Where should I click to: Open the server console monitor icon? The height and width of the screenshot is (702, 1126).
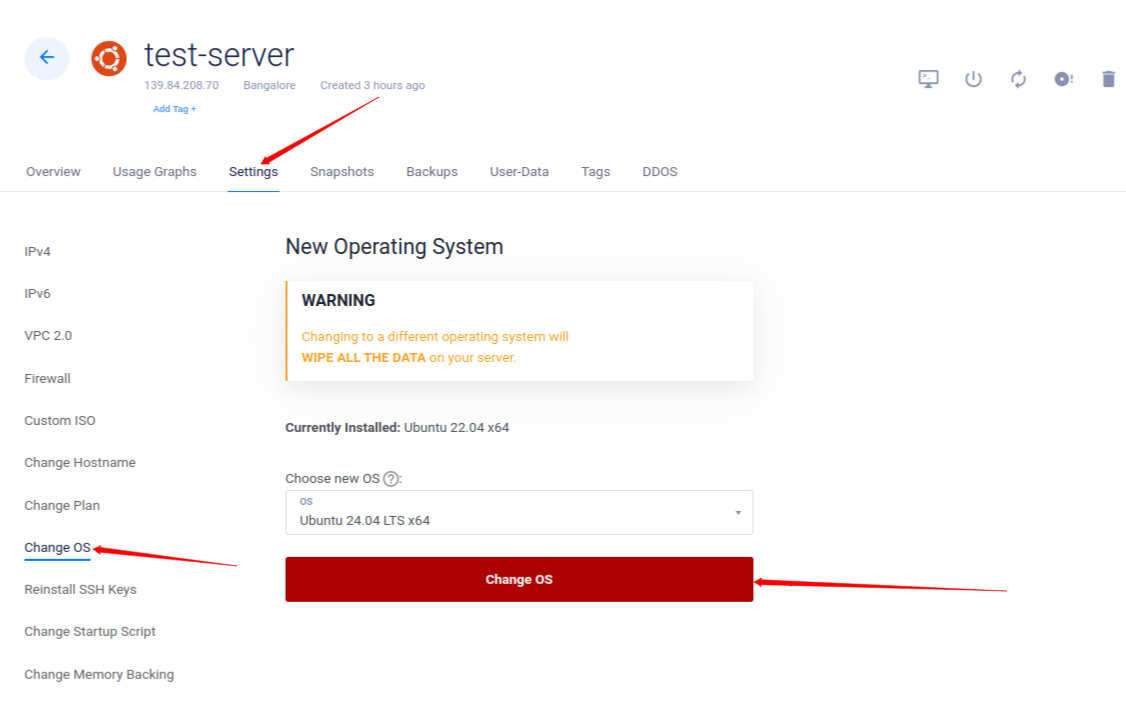tap(929, 79)
